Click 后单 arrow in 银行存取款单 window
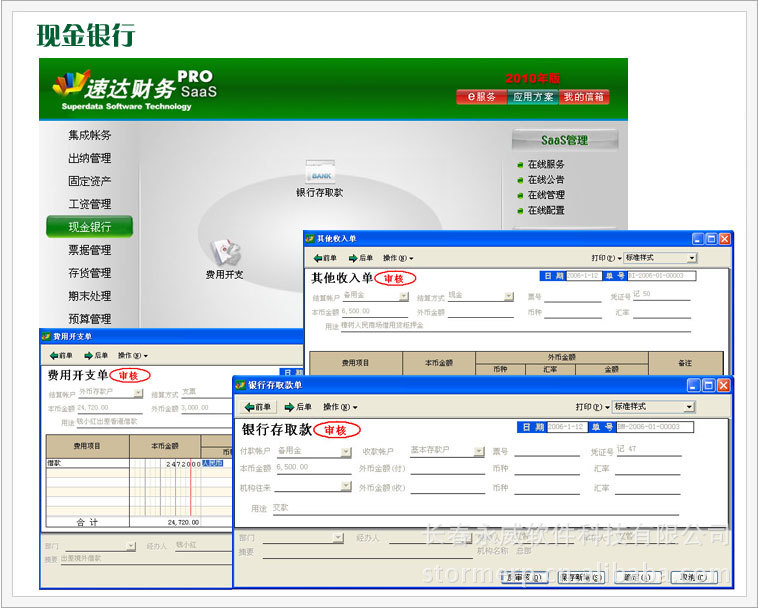The image size is (758, 608). (298, 407)
